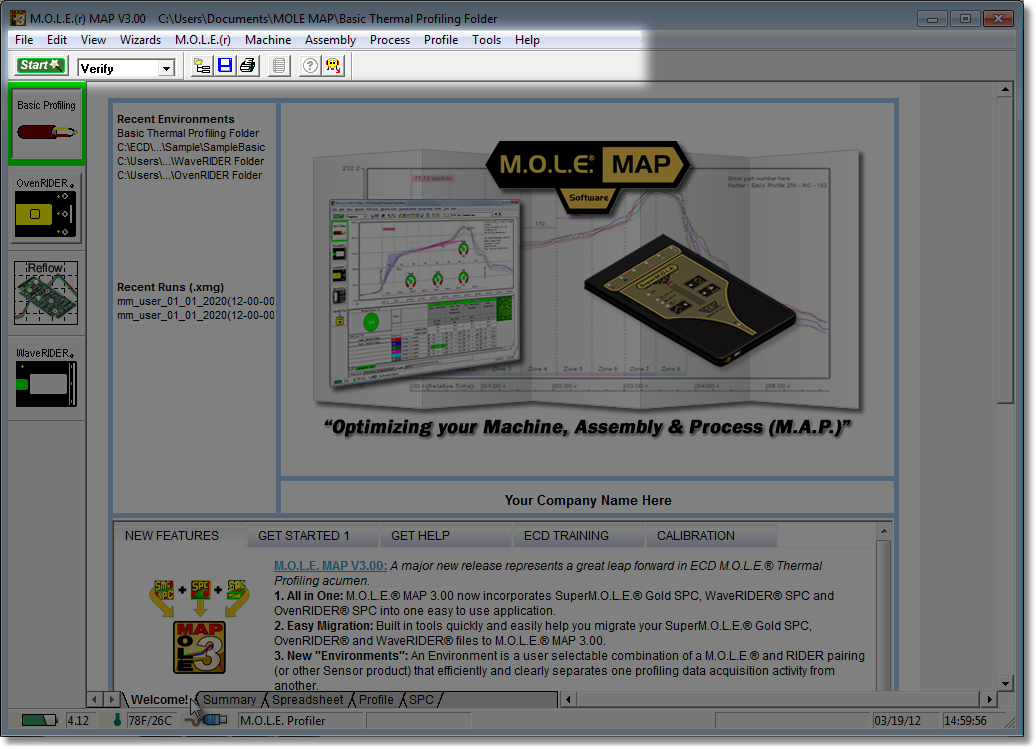
Task: Open the second recent run mm_user_01_01_2020
Action: pos(196,316)
